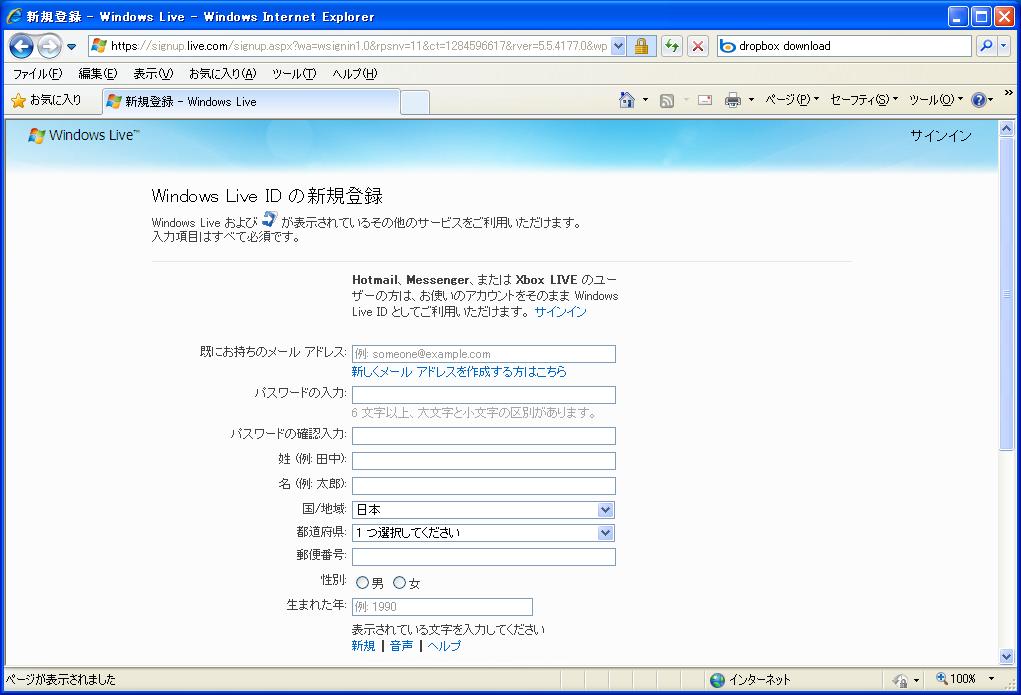Expand the Home button dropdown arrow

tap(645, 100)
